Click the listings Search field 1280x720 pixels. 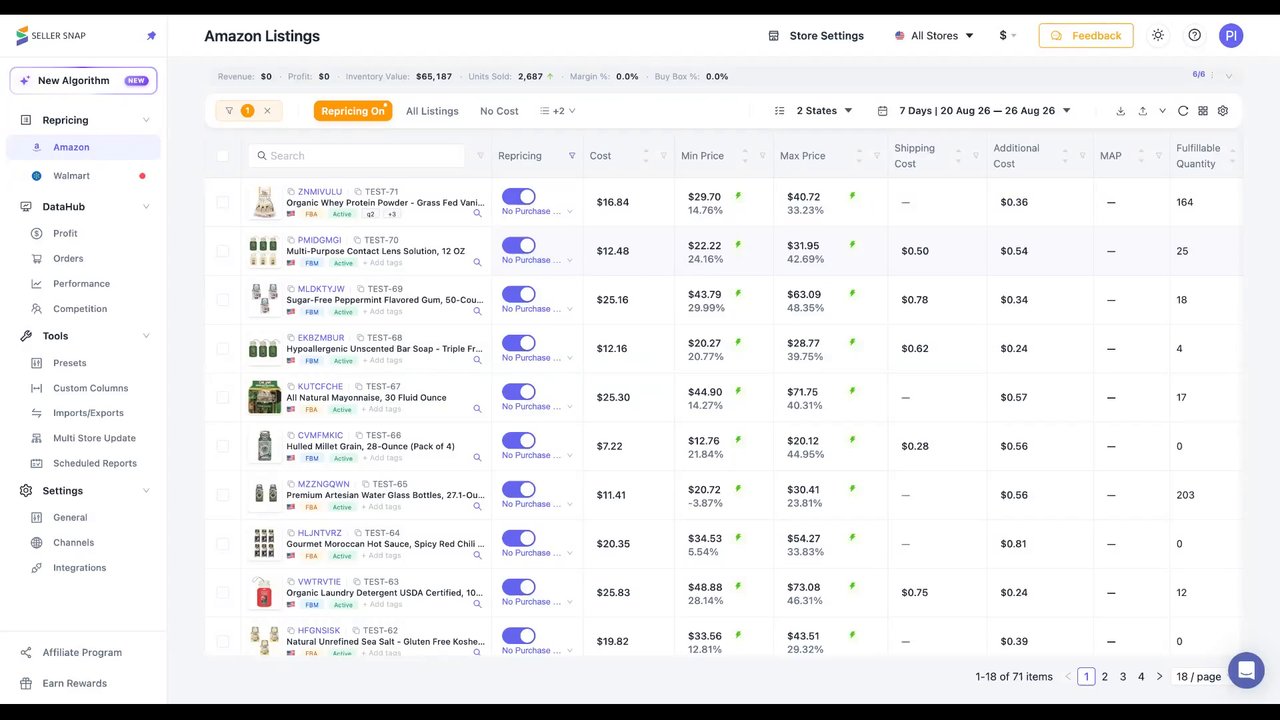(x=357, y=156)
